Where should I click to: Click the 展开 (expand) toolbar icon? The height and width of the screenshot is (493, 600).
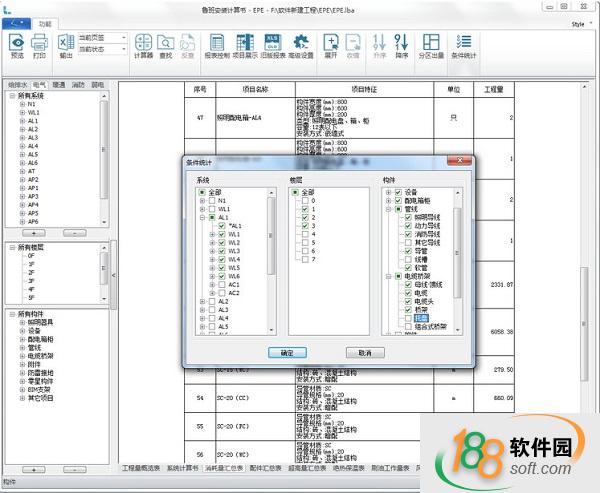(x=331, y=43)
